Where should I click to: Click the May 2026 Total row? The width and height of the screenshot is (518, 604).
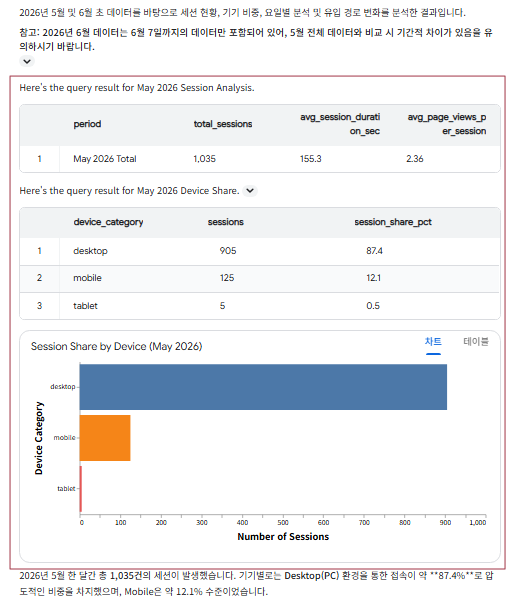click(x=260, y=159)
